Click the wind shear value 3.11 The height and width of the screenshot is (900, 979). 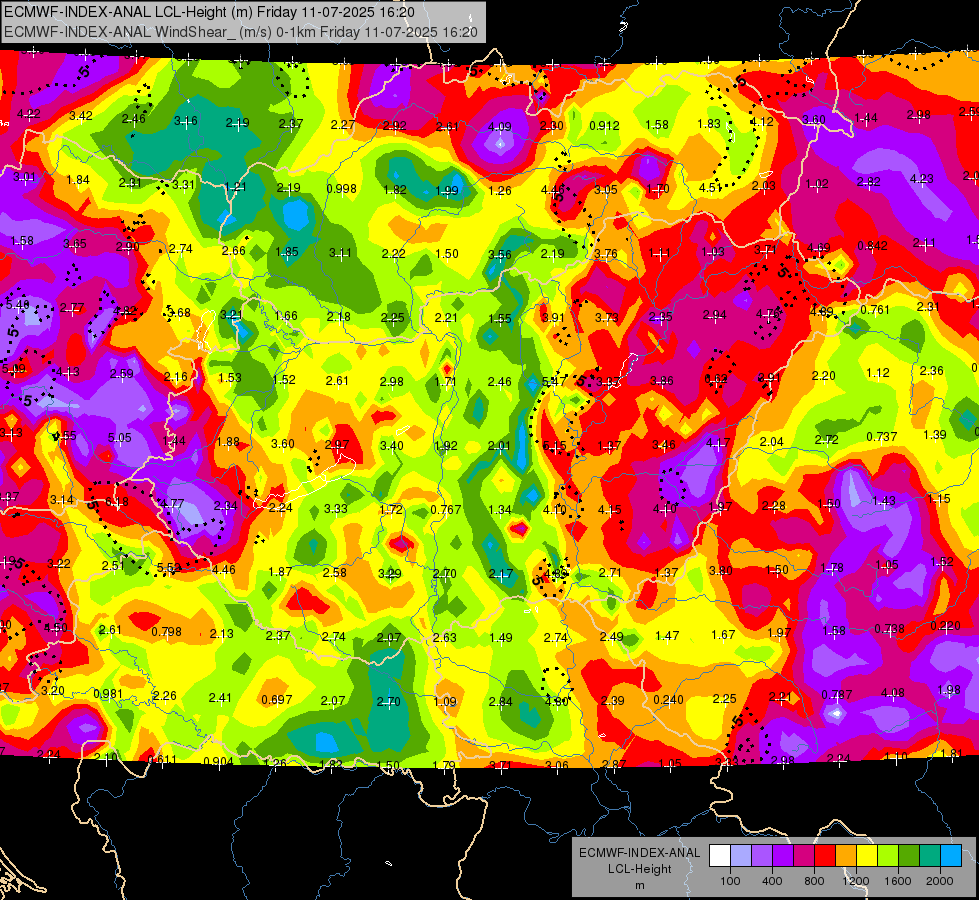pos(340,253)
